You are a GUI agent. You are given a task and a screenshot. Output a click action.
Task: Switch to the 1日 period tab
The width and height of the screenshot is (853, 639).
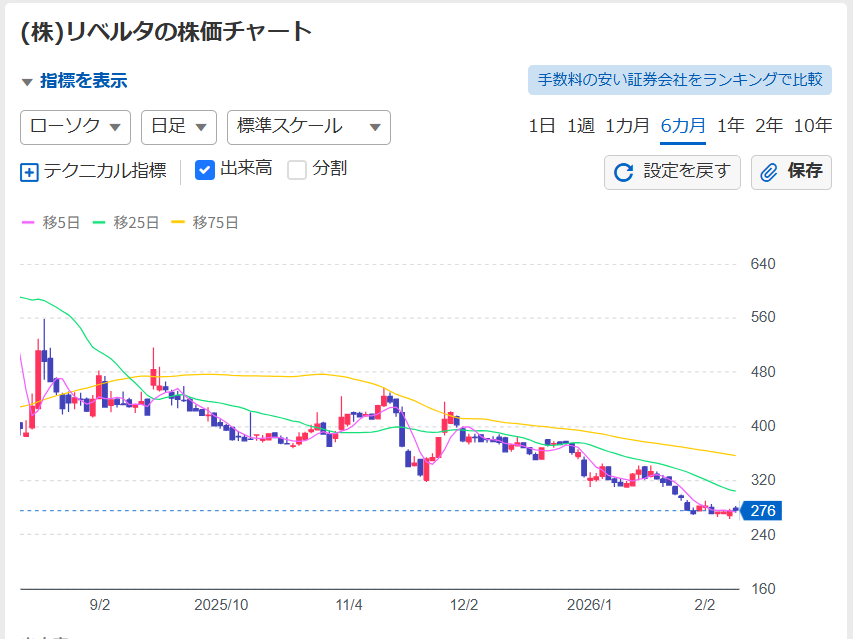539,126
